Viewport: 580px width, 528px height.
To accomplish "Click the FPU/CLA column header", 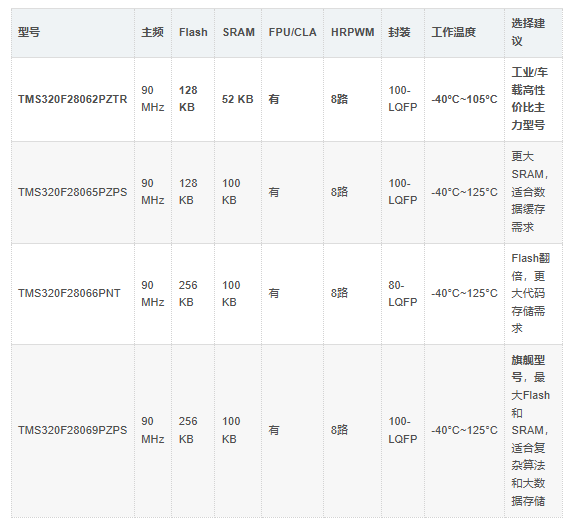I will click(293, 32).
